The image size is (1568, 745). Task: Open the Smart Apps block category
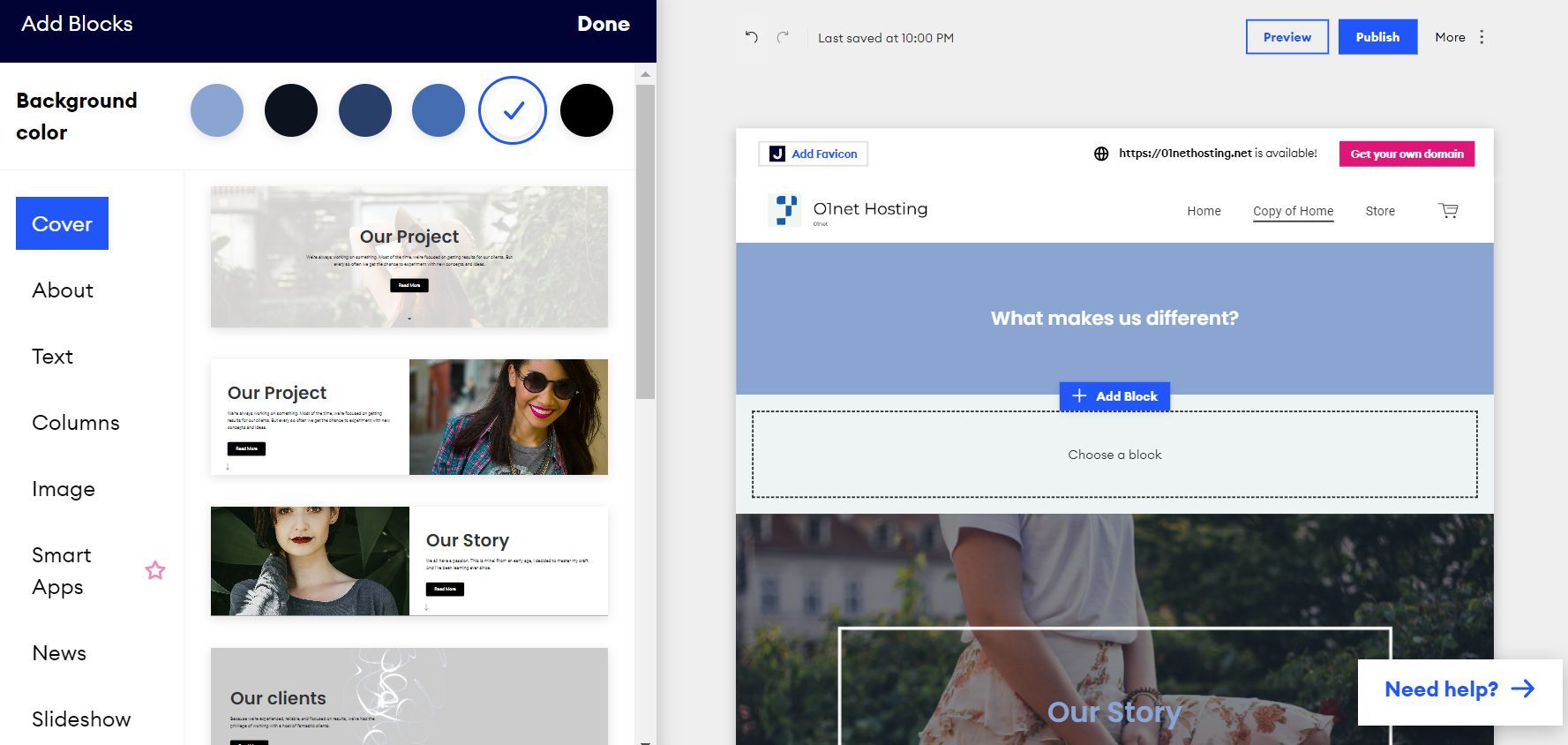pyautogui.click(x=62, y=571)
